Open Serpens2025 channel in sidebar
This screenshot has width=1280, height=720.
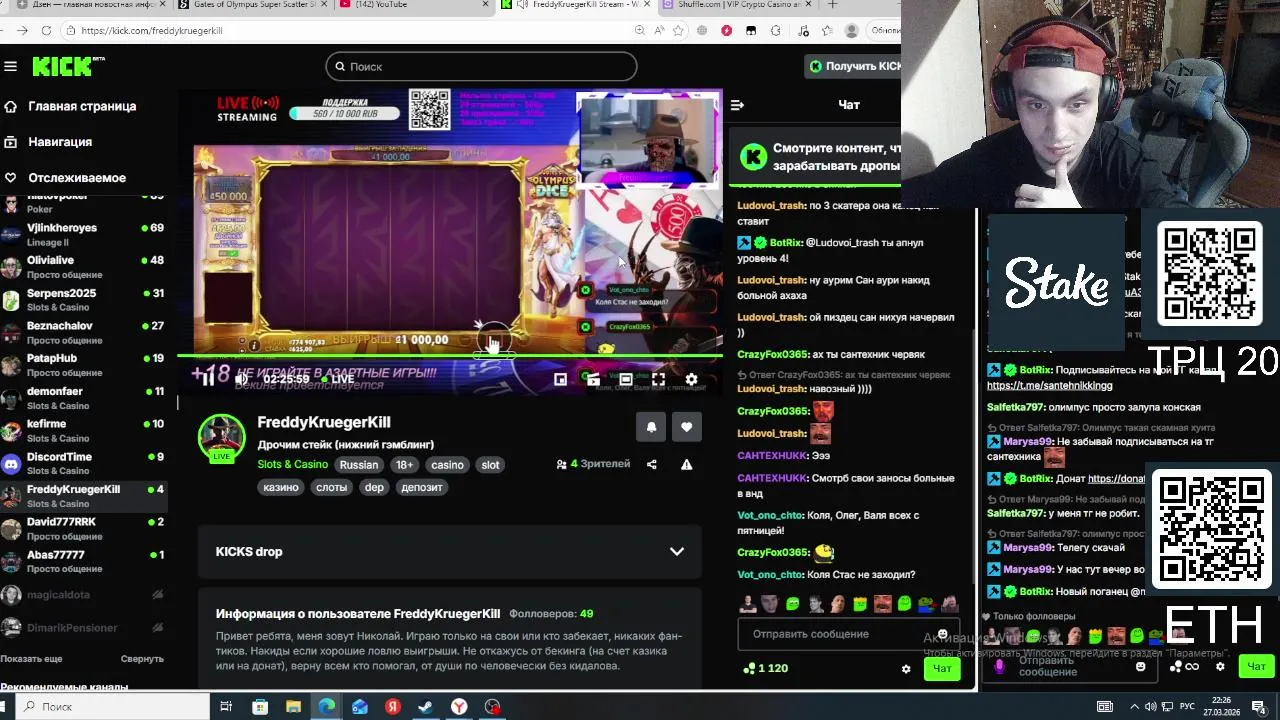point(86,300)
